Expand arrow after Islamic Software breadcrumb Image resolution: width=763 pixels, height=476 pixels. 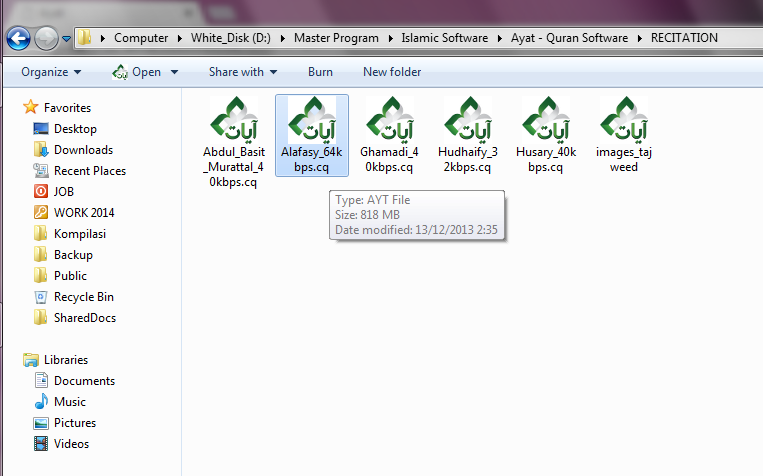[x=499, y=38]
